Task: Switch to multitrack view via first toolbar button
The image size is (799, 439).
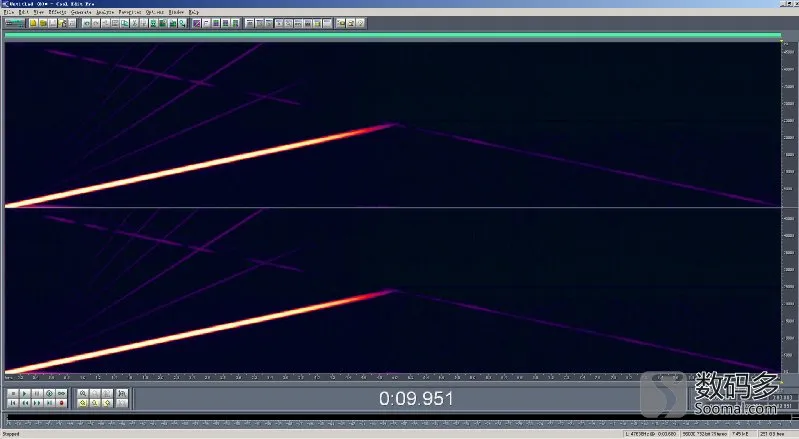Action: 15,23
